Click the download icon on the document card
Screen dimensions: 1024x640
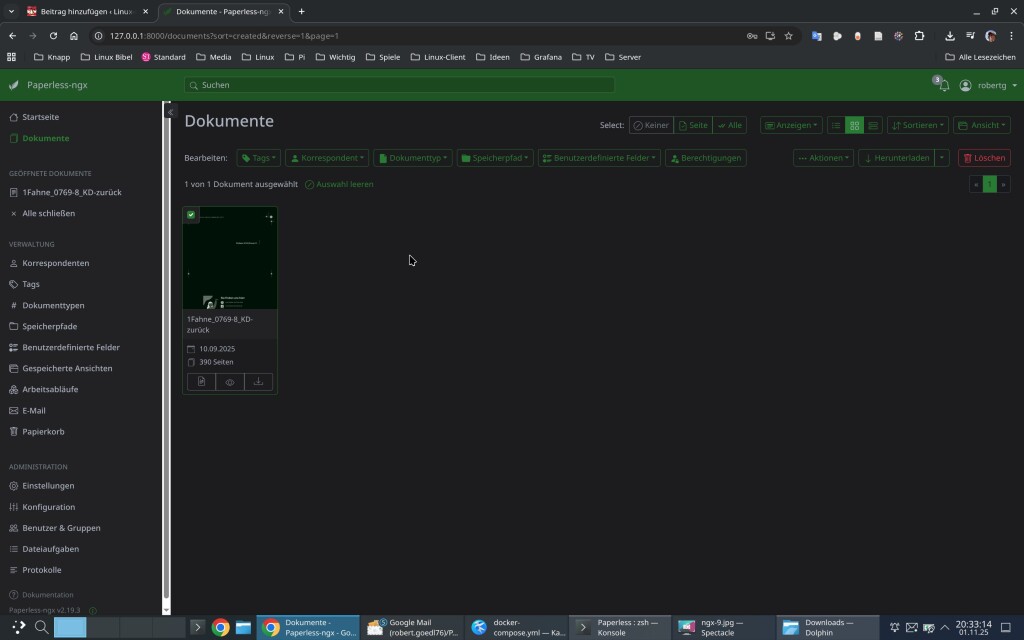click(x=258, y=382)
